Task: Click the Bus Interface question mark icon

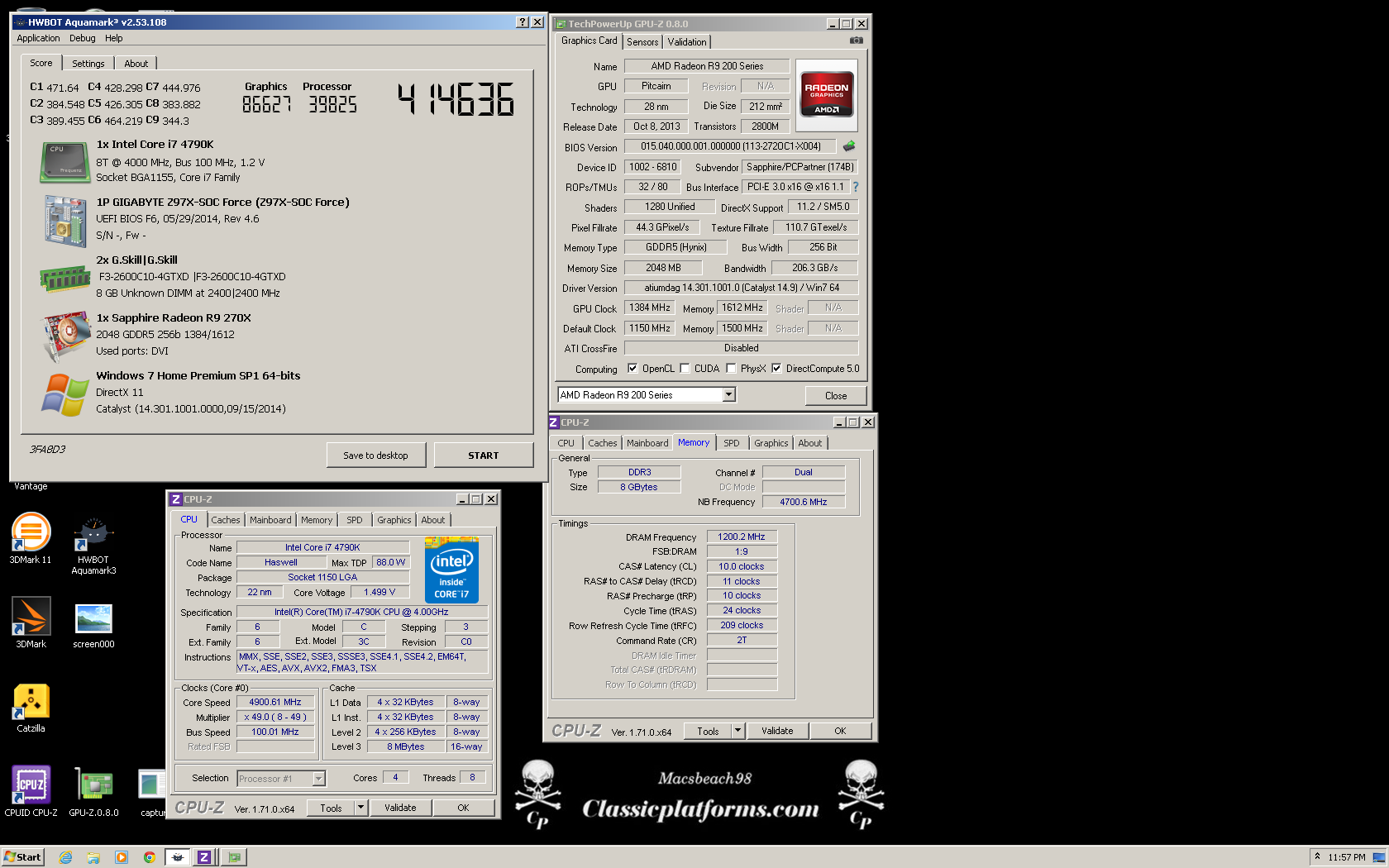Action: pyautogui.click(x=856, y=187)
